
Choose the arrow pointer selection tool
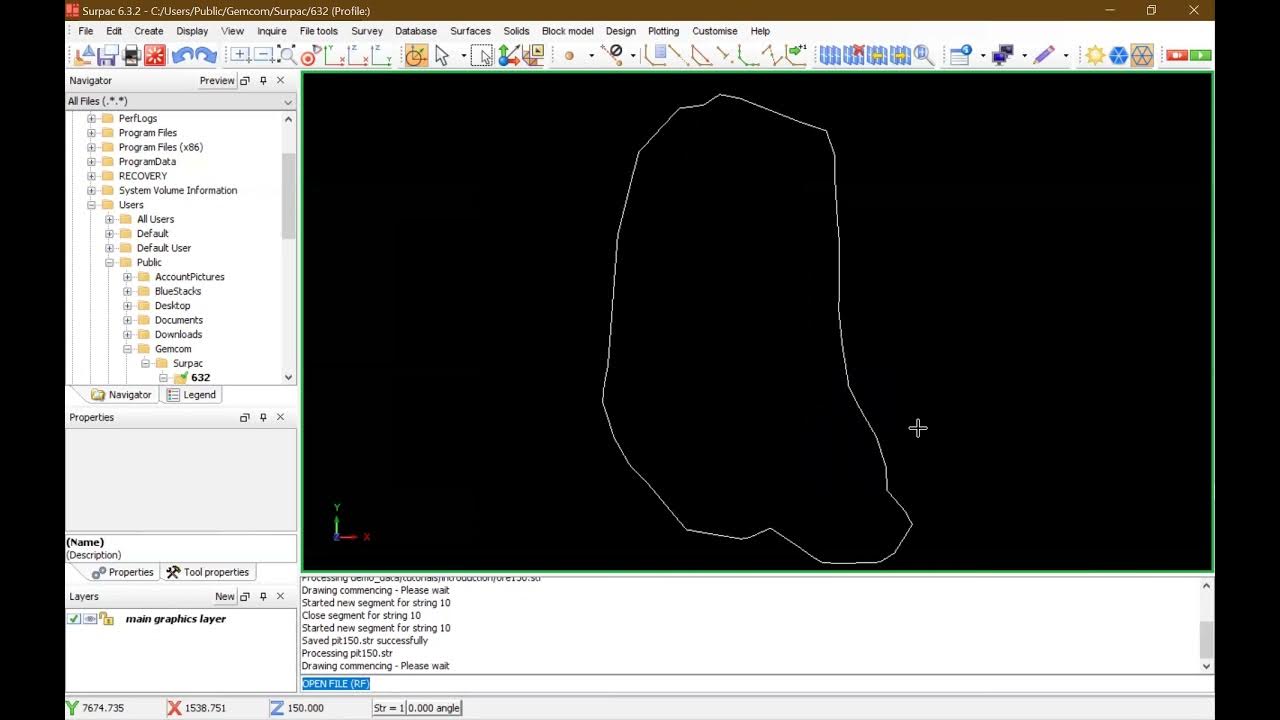(442, 56)
